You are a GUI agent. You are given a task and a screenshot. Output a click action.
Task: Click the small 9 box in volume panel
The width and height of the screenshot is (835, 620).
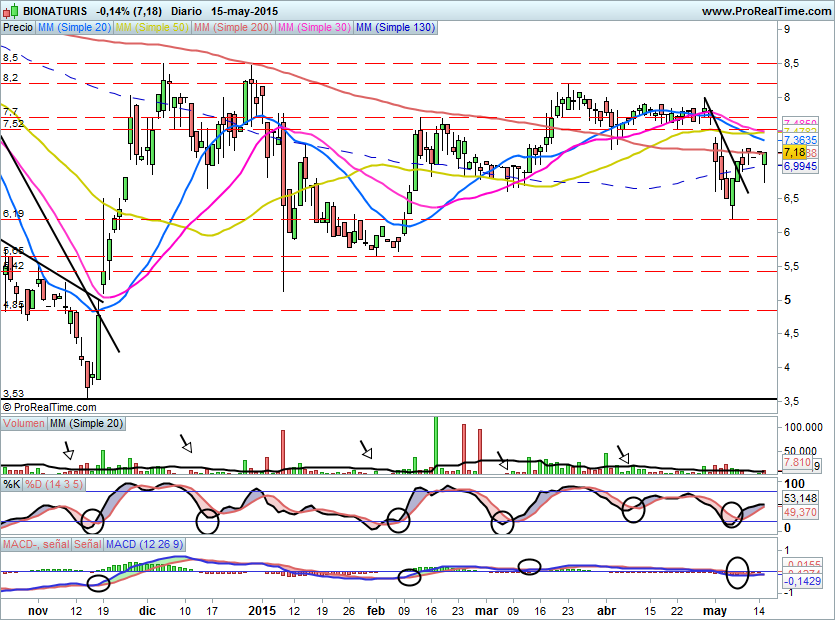(x=817, y=466)
